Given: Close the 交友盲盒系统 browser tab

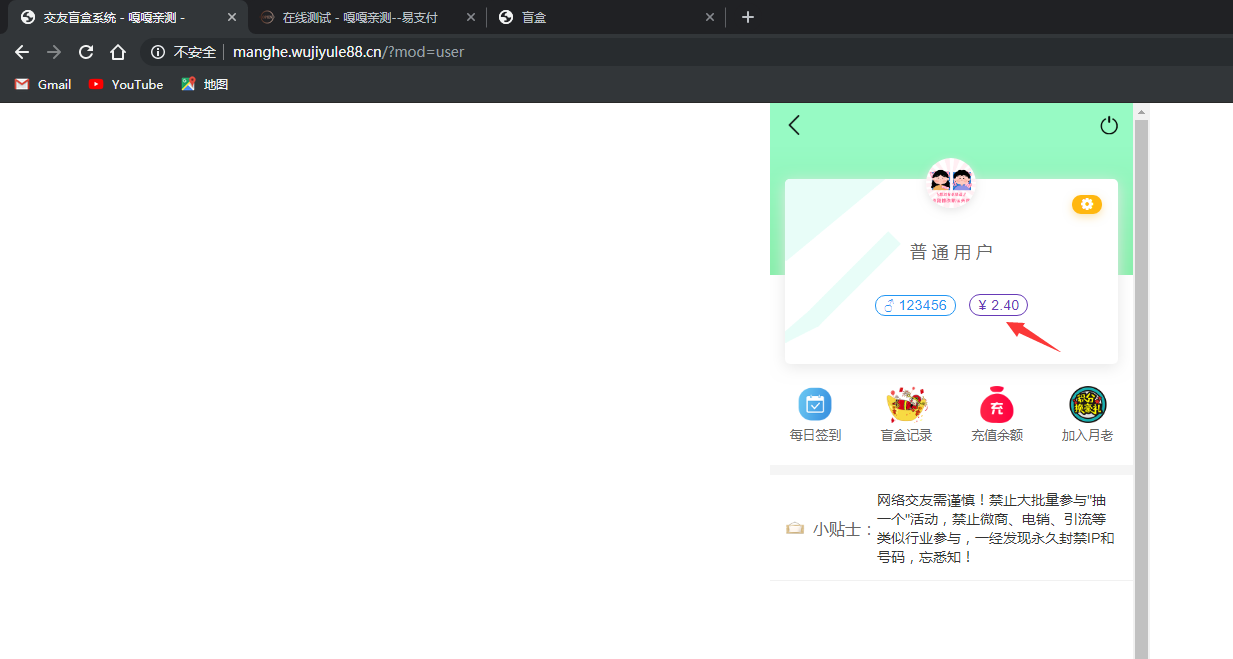Looking at the screenshot, I should pyautogui.click(x=232, y=17).
